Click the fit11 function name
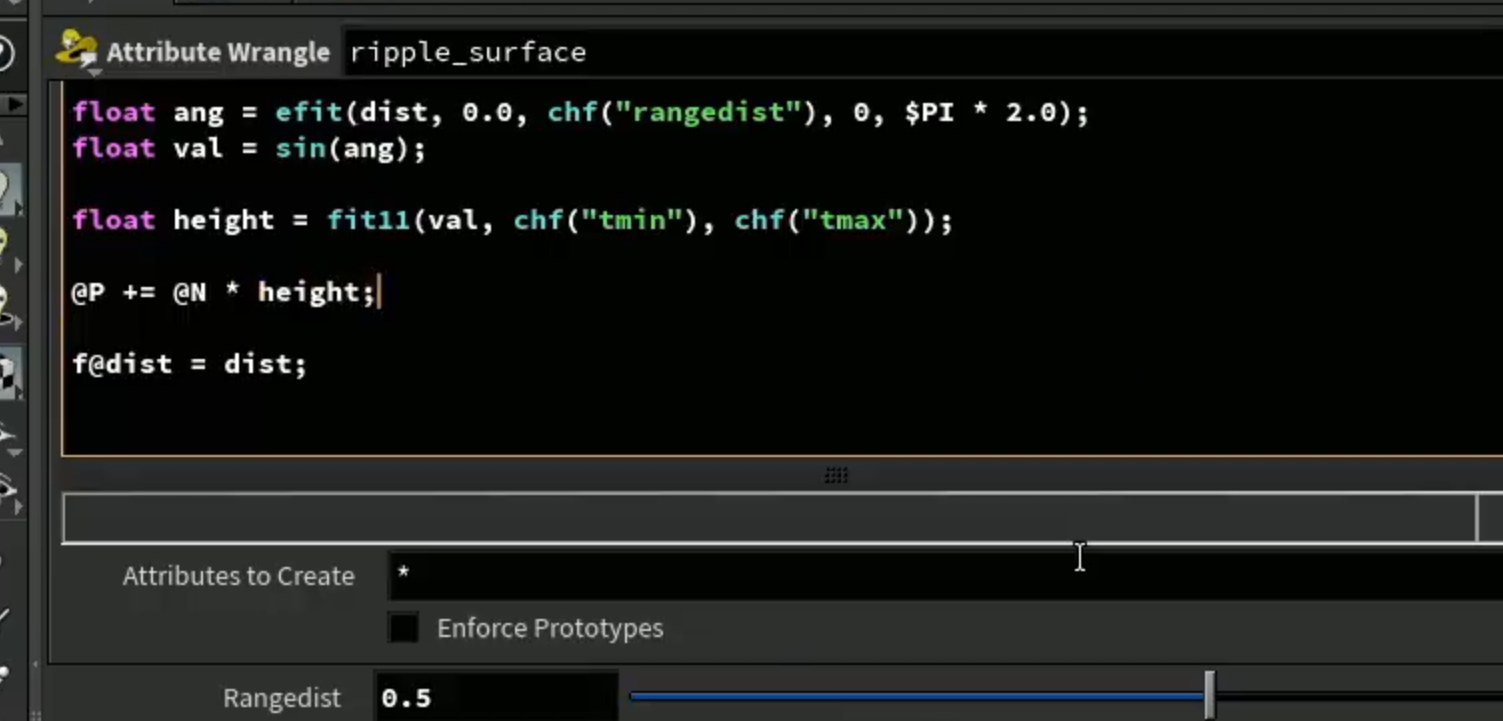The image size is (1503, 721). pos(368,220)
